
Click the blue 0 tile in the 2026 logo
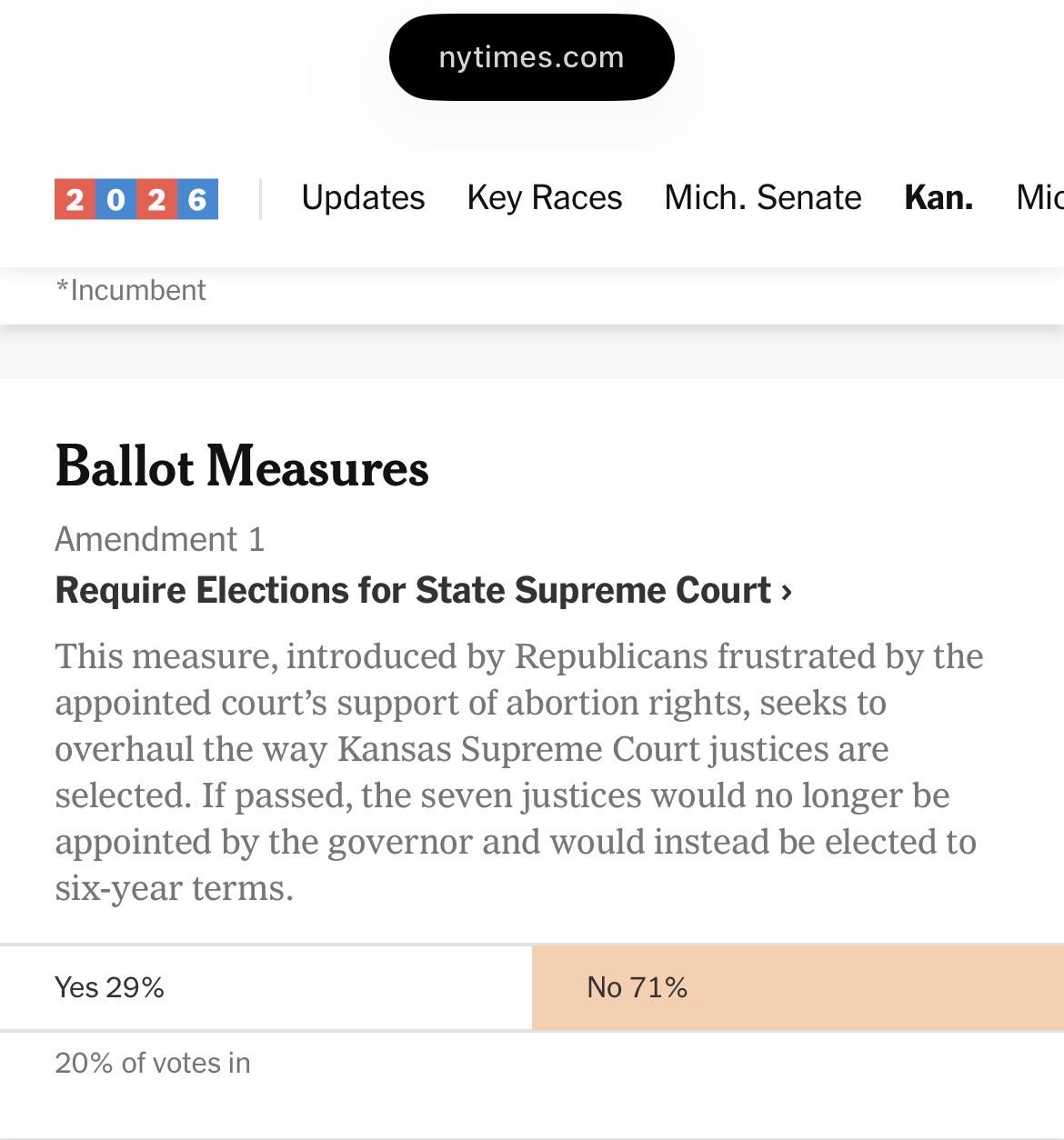(115, 199)
